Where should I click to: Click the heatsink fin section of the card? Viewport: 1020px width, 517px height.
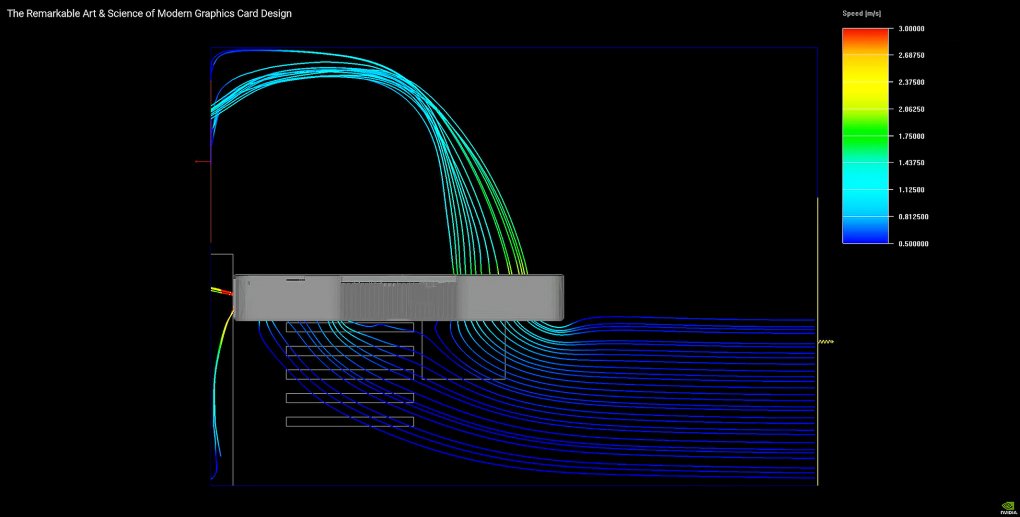point(399,299)
